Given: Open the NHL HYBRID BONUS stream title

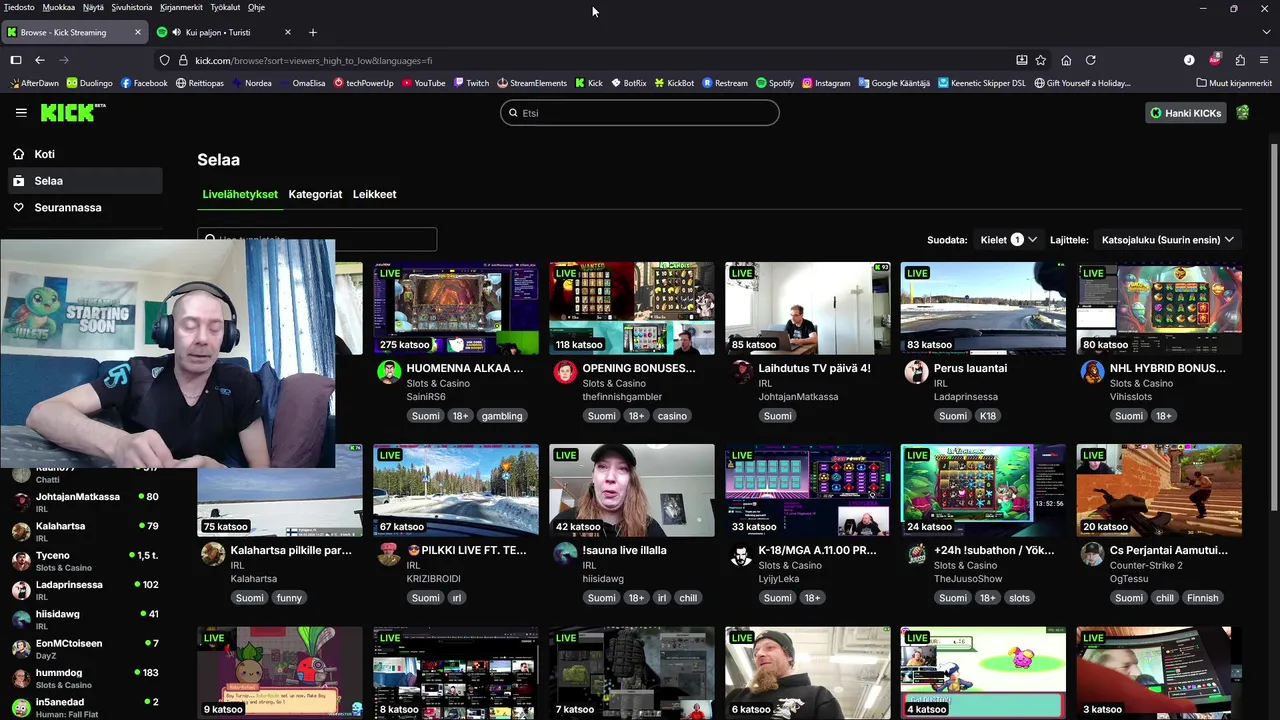Looking at the screenshot, I should point(1168,368).
